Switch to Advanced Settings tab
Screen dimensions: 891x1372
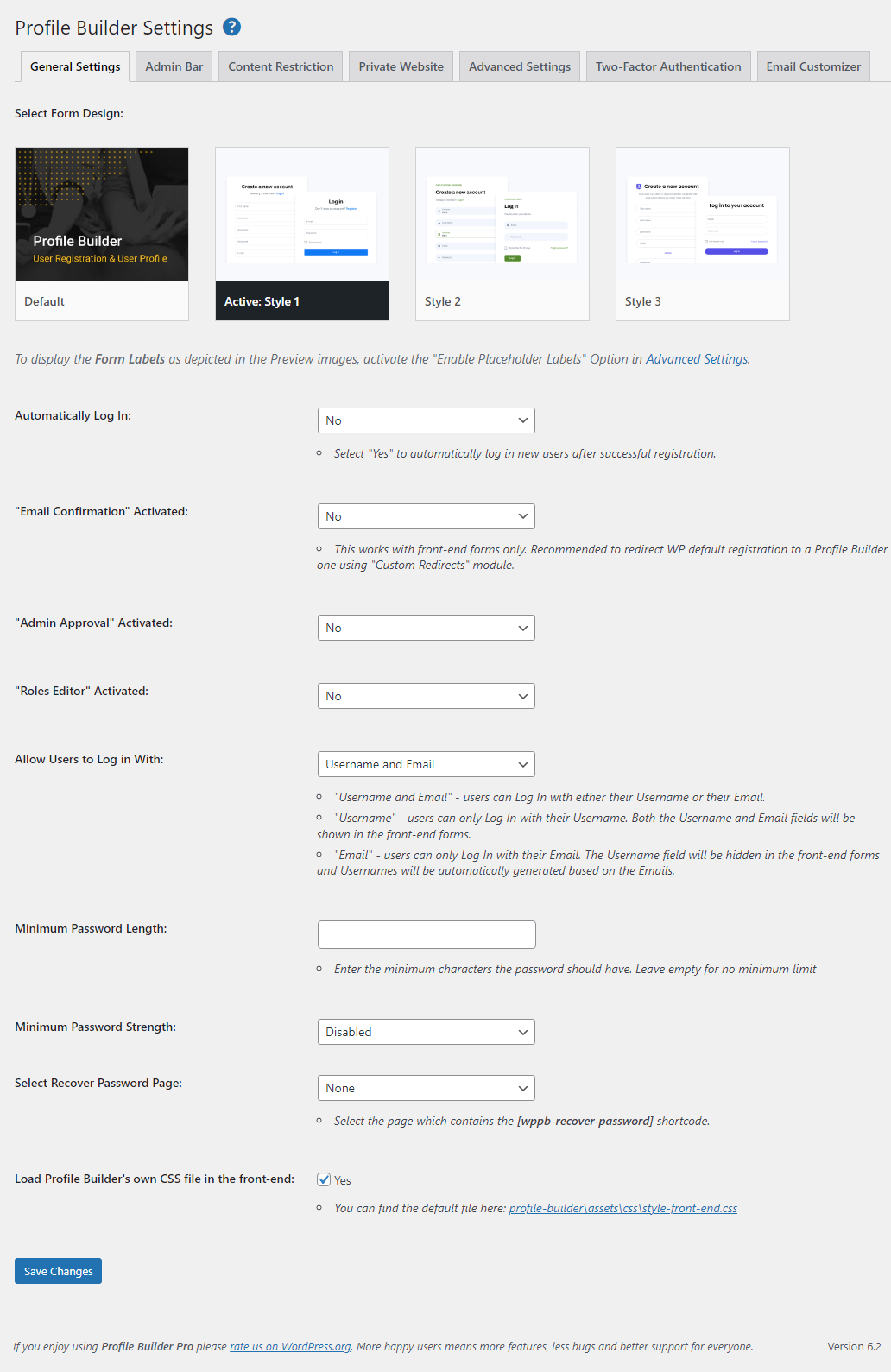click(520, 66)
